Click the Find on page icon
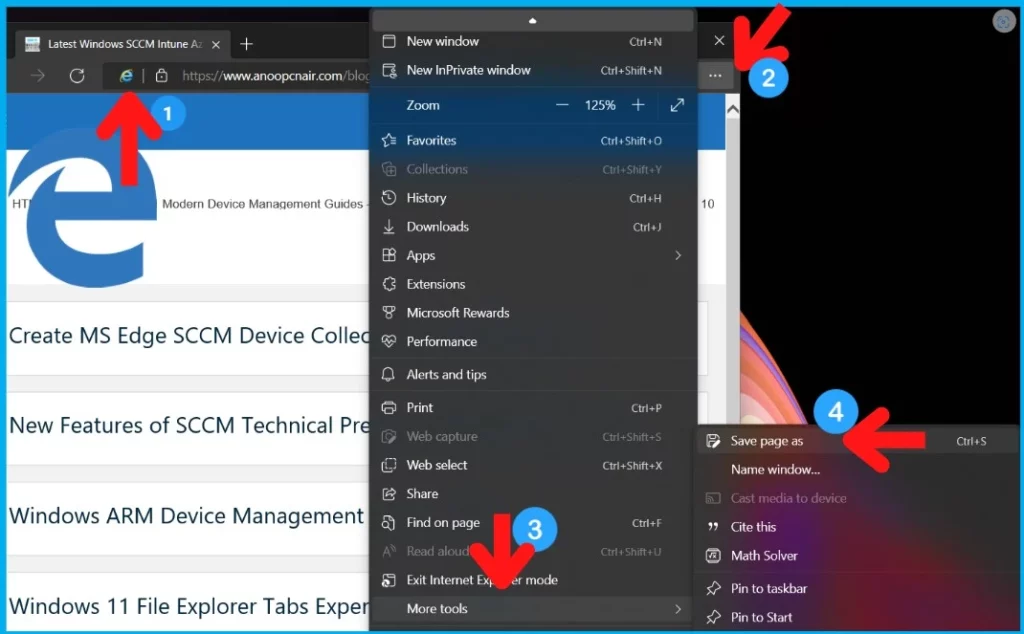 click(389, 522)
